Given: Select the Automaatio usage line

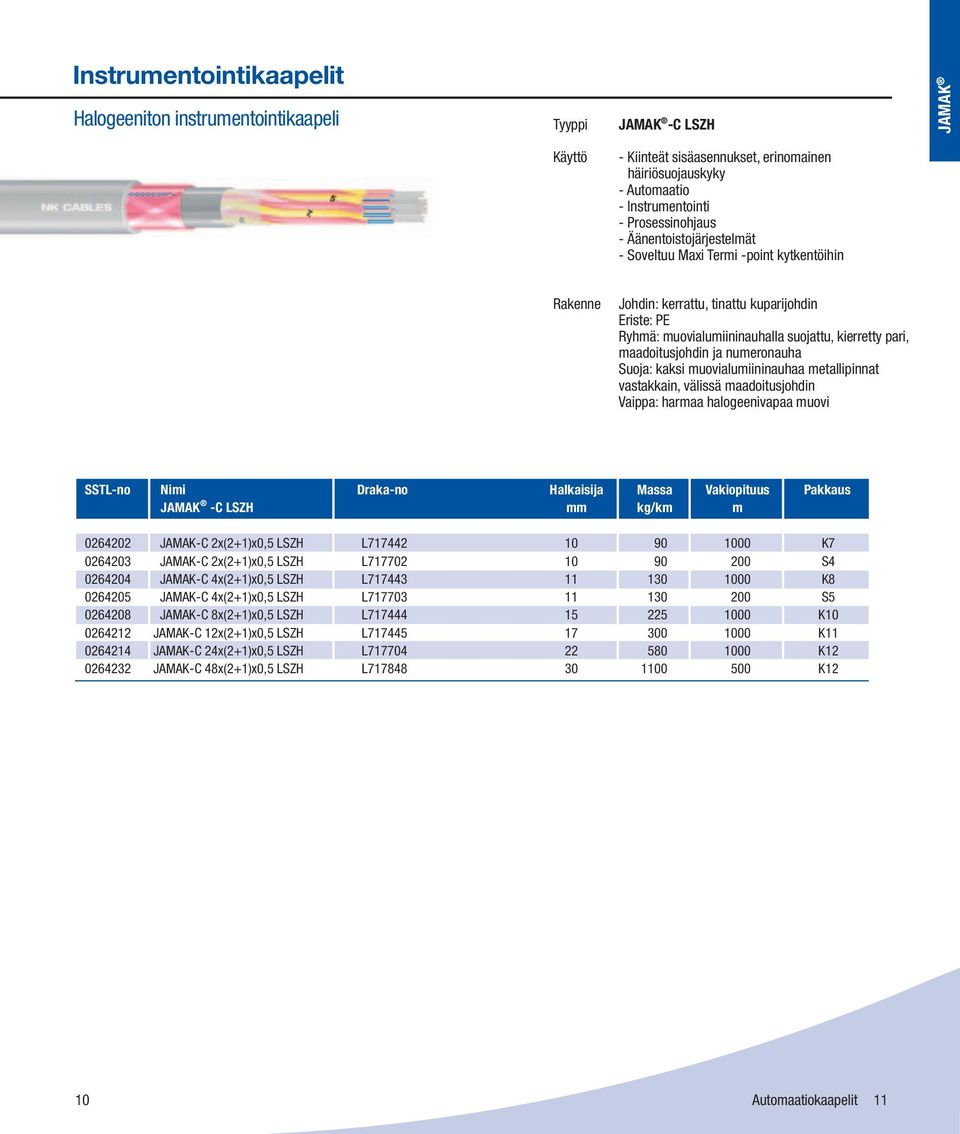Looking at the screenshot, I should coord(654,190).
